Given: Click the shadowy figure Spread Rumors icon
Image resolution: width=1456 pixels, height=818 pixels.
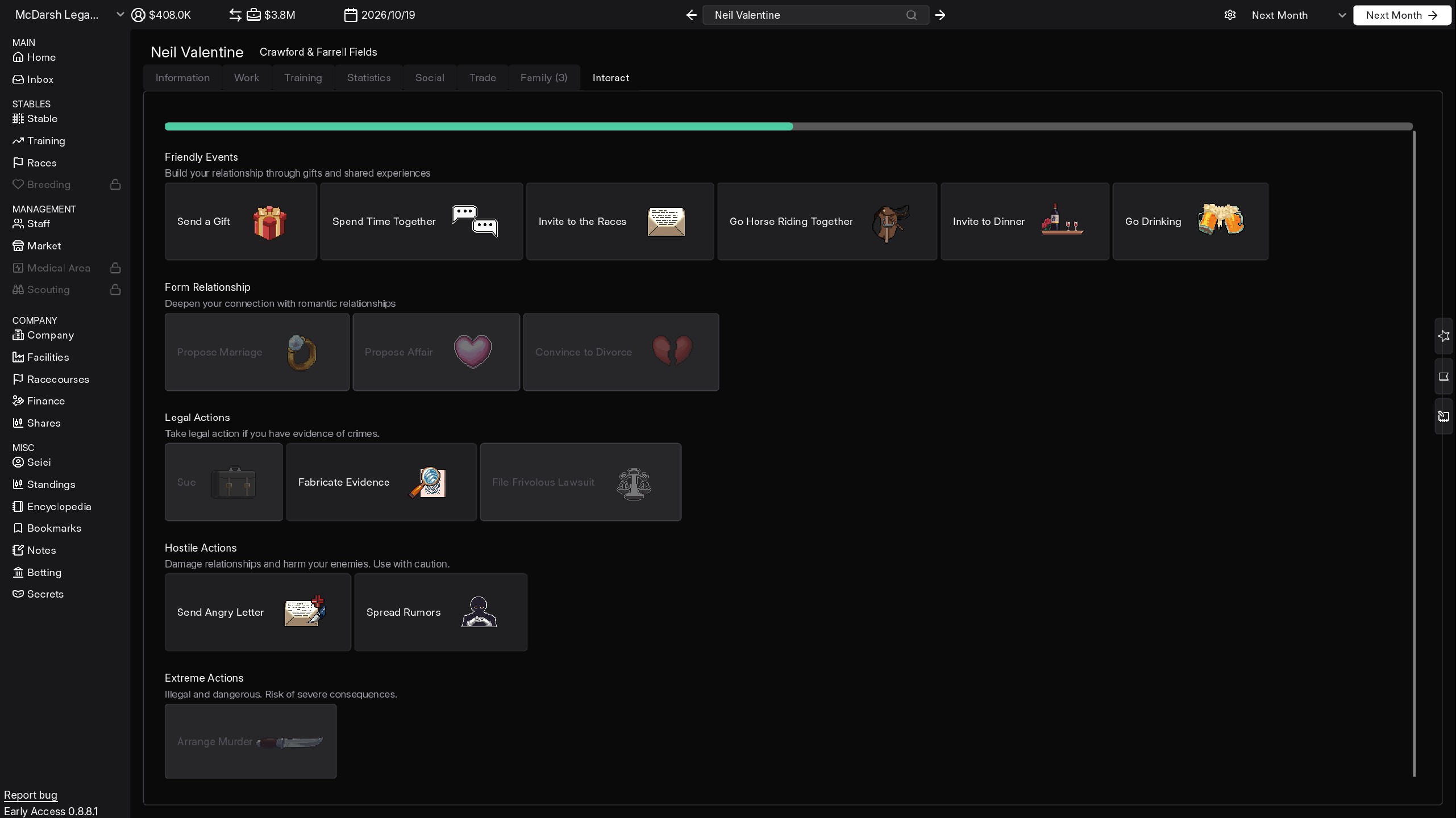Looking at the screenshot, I should point(479,612).
